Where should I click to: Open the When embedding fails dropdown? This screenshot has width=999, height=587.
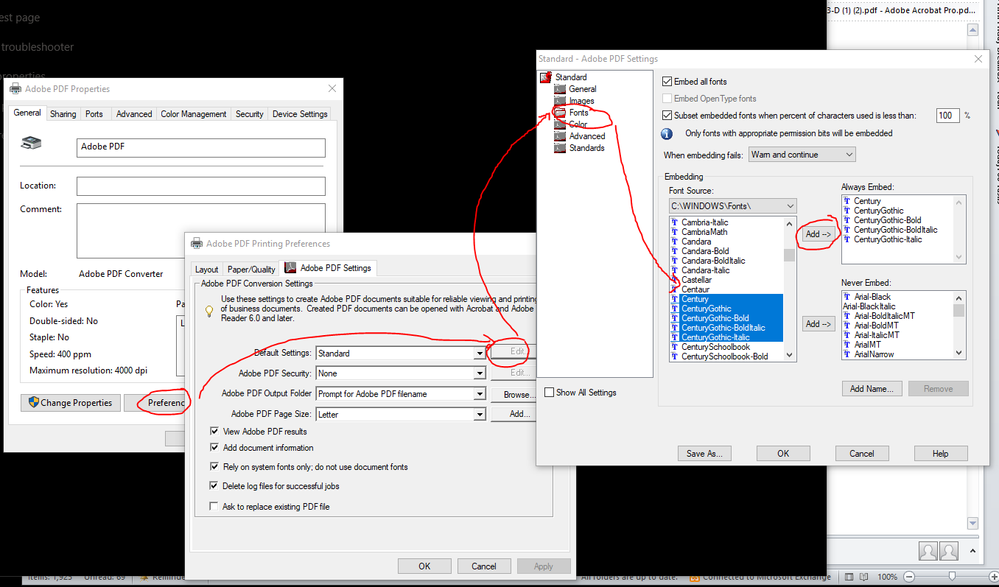[801, 155]
